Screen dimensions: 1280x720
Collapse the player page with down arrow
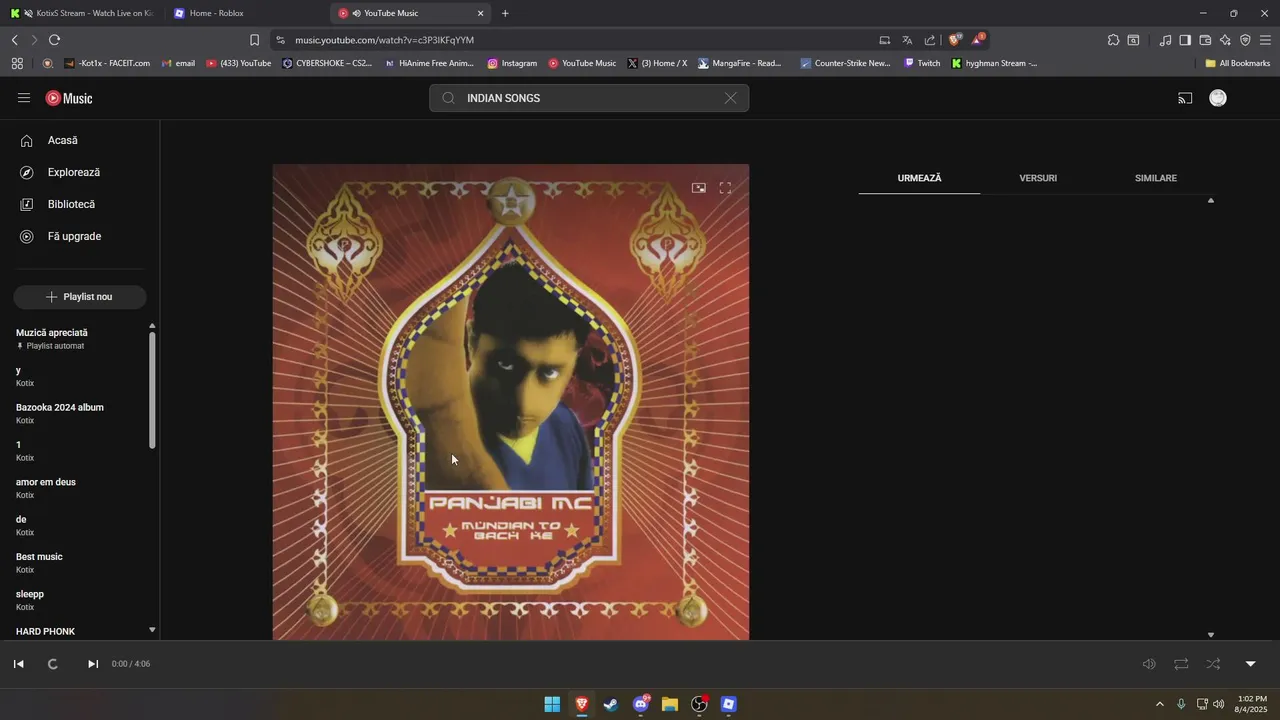tap(1250, 664)
